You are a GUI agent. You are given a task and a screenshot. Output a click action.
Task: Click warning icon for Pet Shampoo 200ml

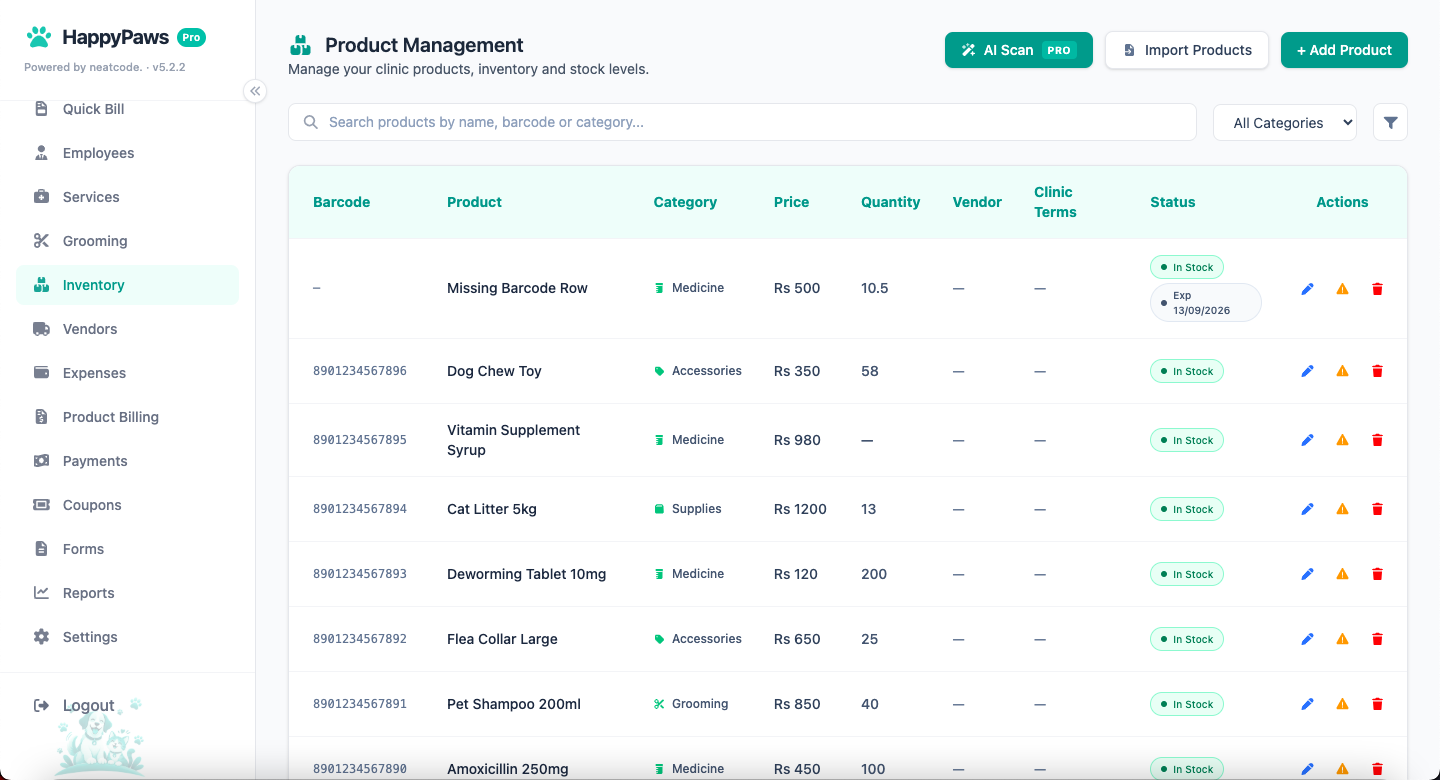point(1342,704)
